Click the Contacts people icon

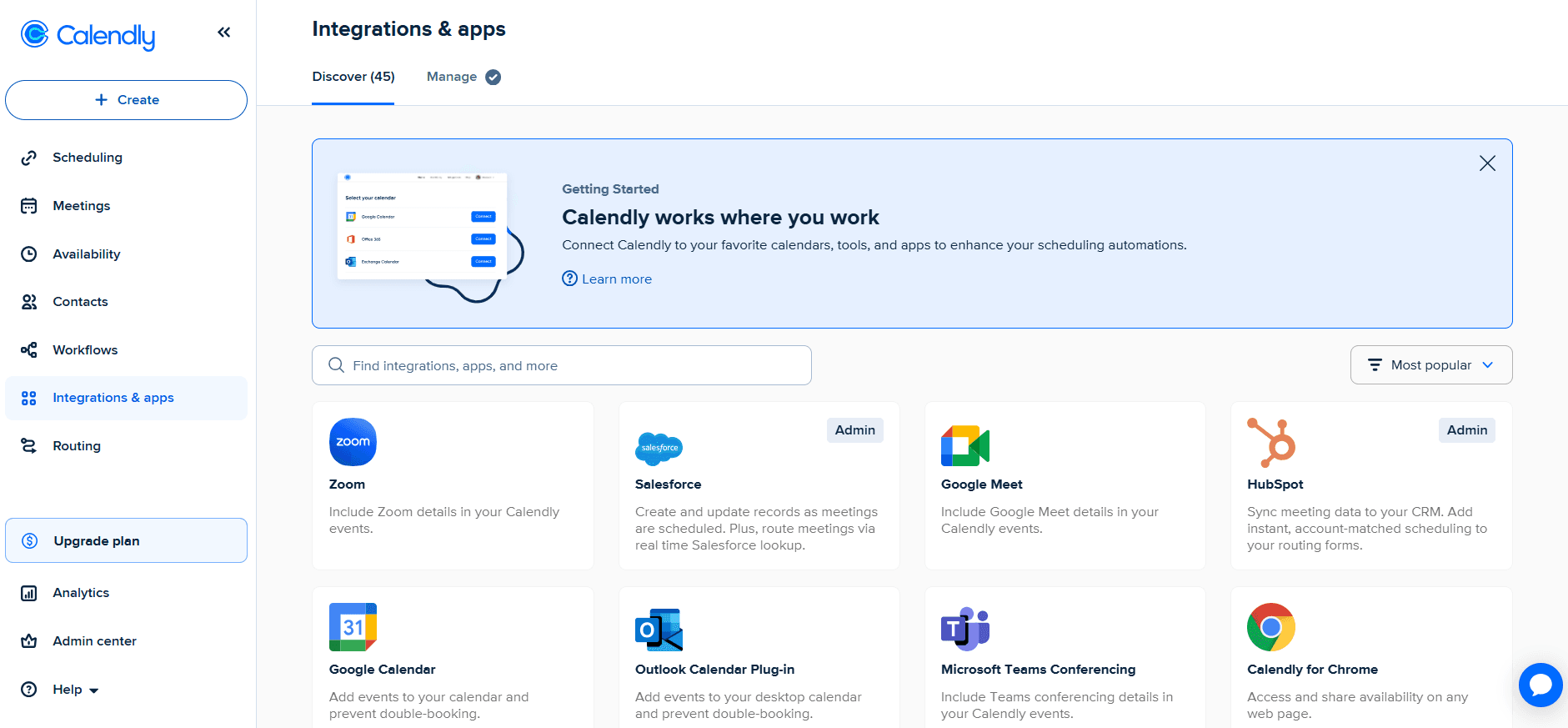click(29, 302)
